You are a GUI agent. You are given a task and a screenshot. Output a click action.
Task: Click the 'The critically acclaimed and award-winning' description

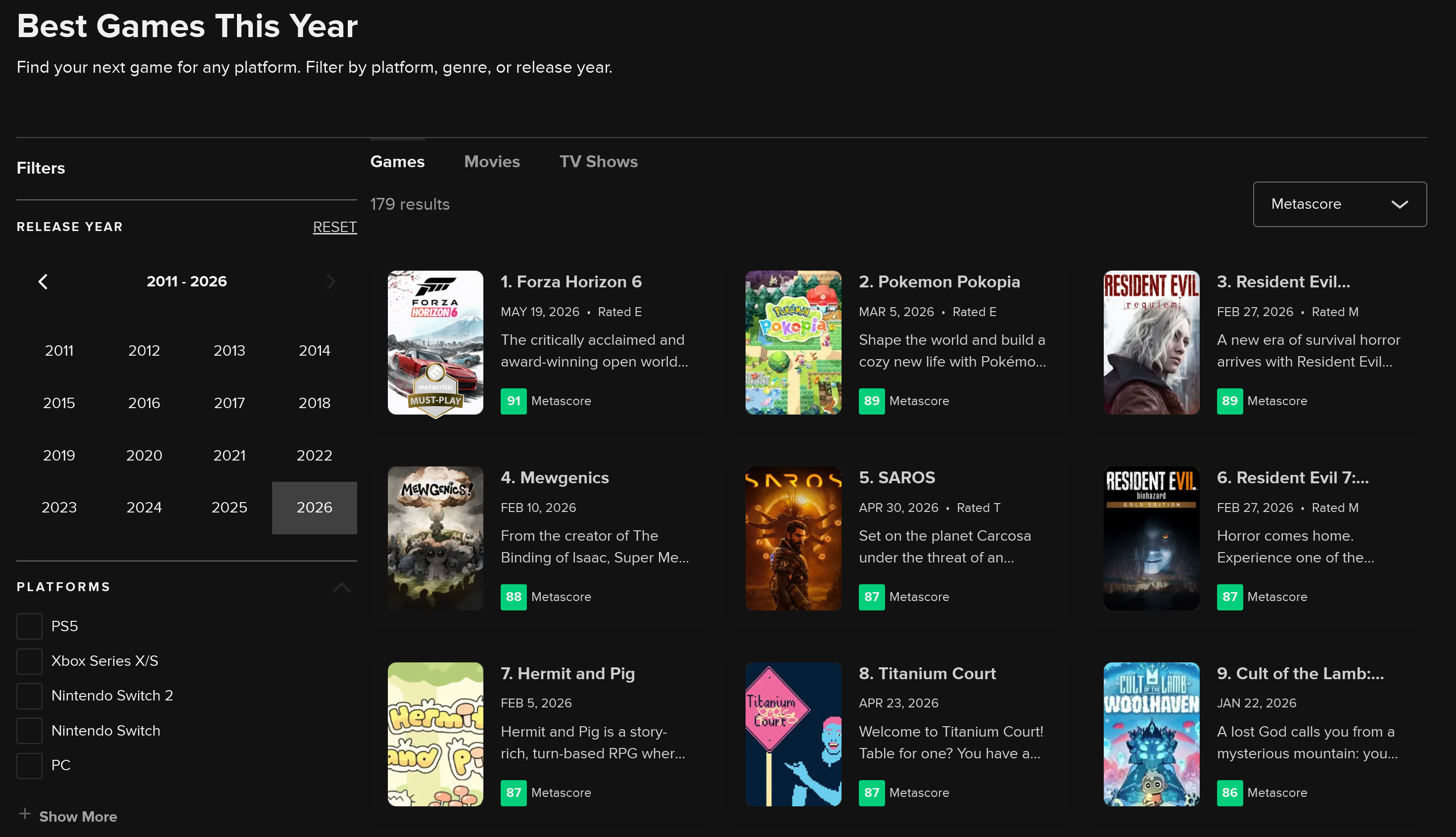coord(594,351)
